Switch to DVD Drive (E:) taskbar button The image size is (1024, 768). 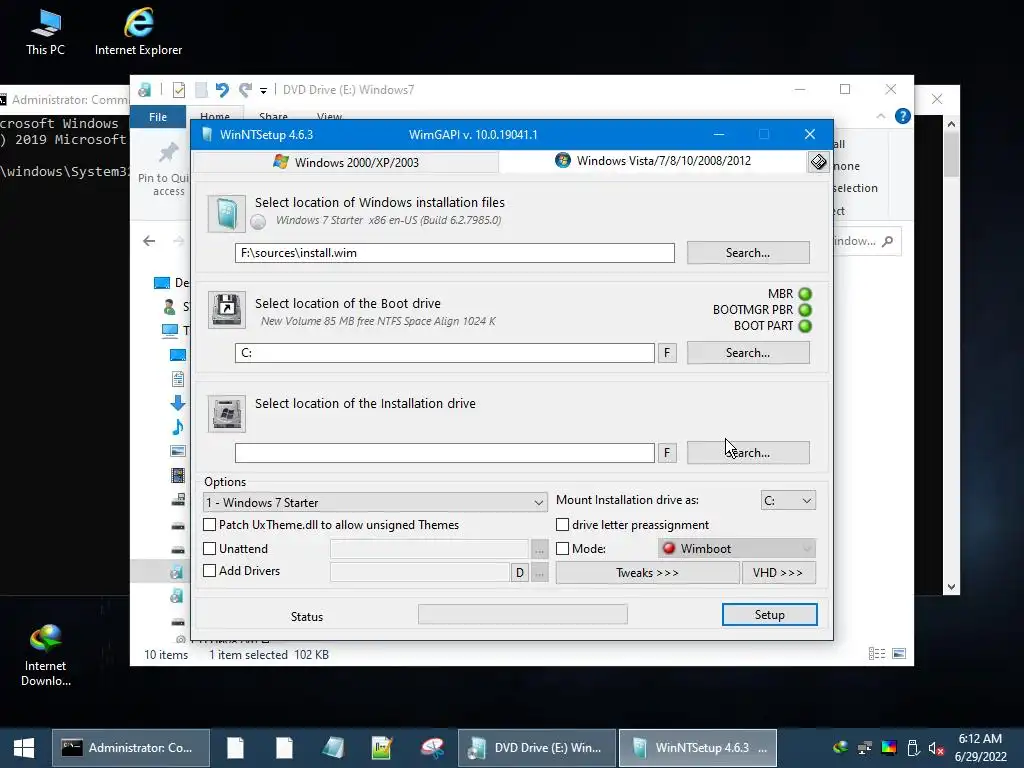click(x=537, y=748)
